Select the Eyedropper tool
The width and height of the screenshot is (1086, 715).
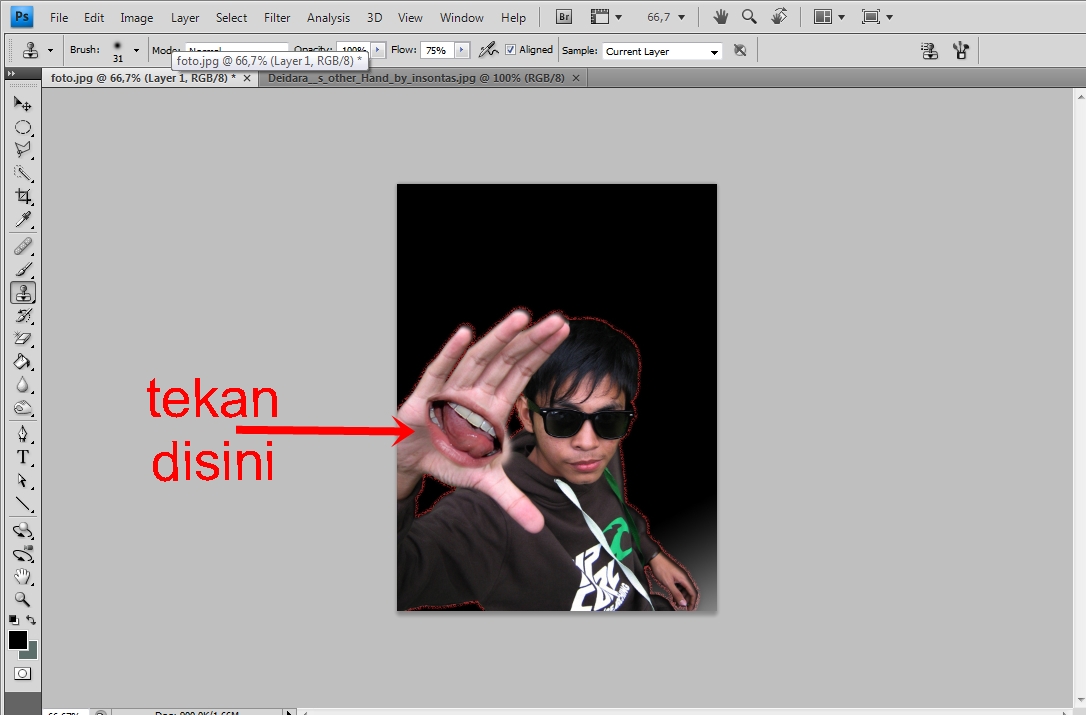23,220
